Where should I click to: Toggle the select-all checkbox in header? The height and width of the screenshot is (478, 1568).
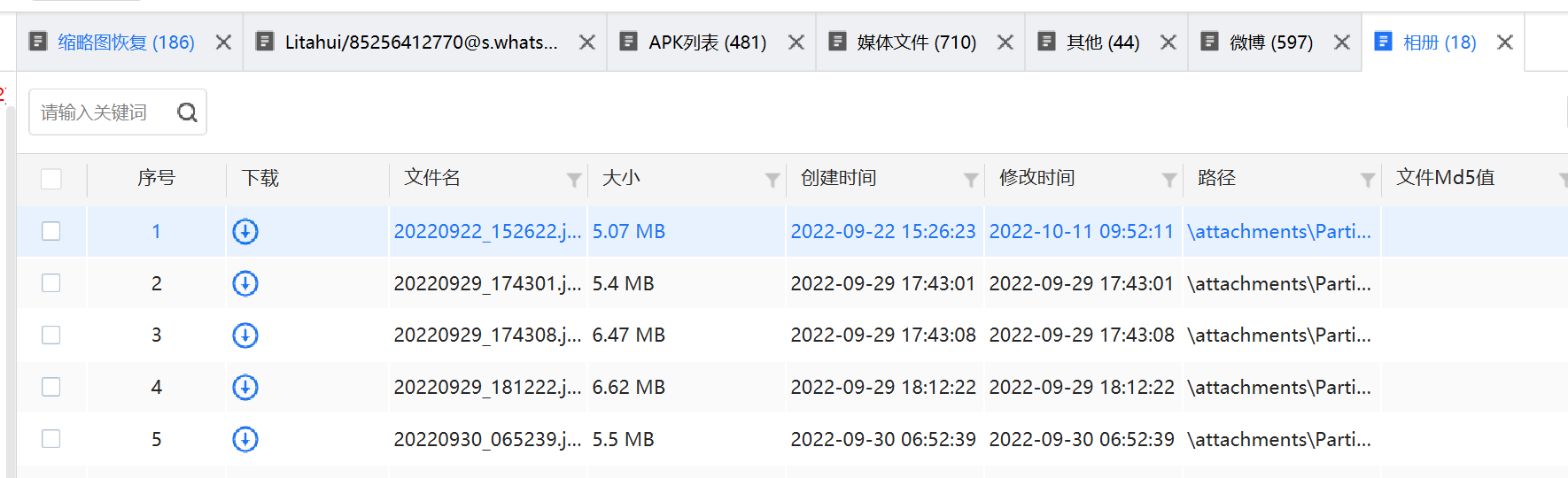point(51,179)
